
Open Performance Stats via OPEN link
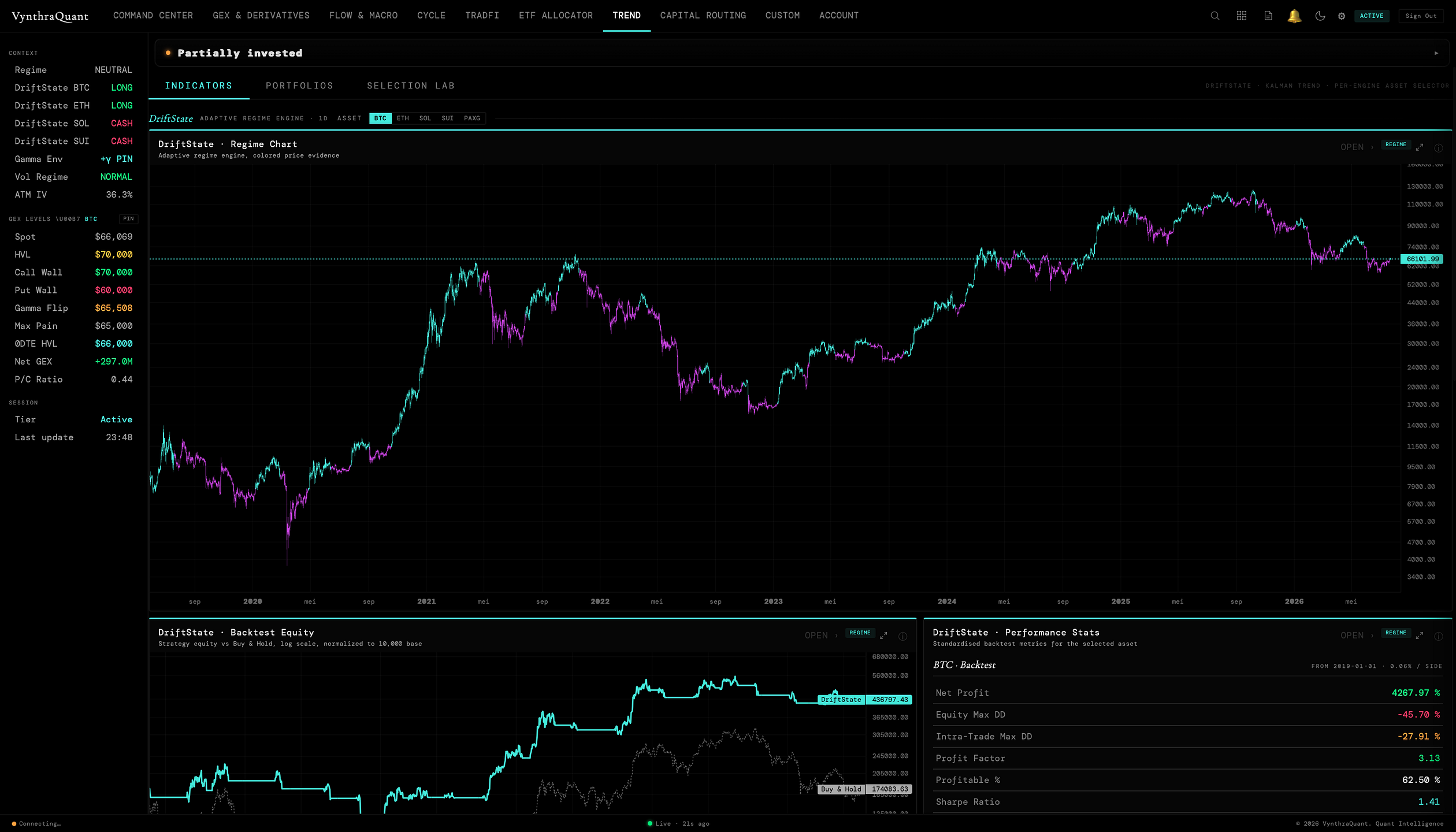point(1357,636)
